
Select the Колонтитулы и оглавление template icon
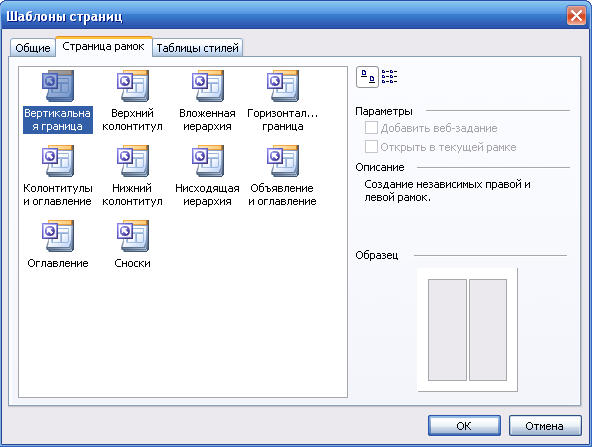[x=58, y=160]
